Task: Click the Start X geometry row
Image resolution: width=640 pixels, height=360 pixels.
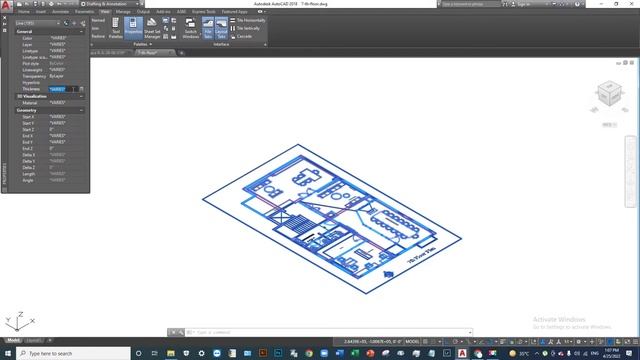Action: coord(50,117)
